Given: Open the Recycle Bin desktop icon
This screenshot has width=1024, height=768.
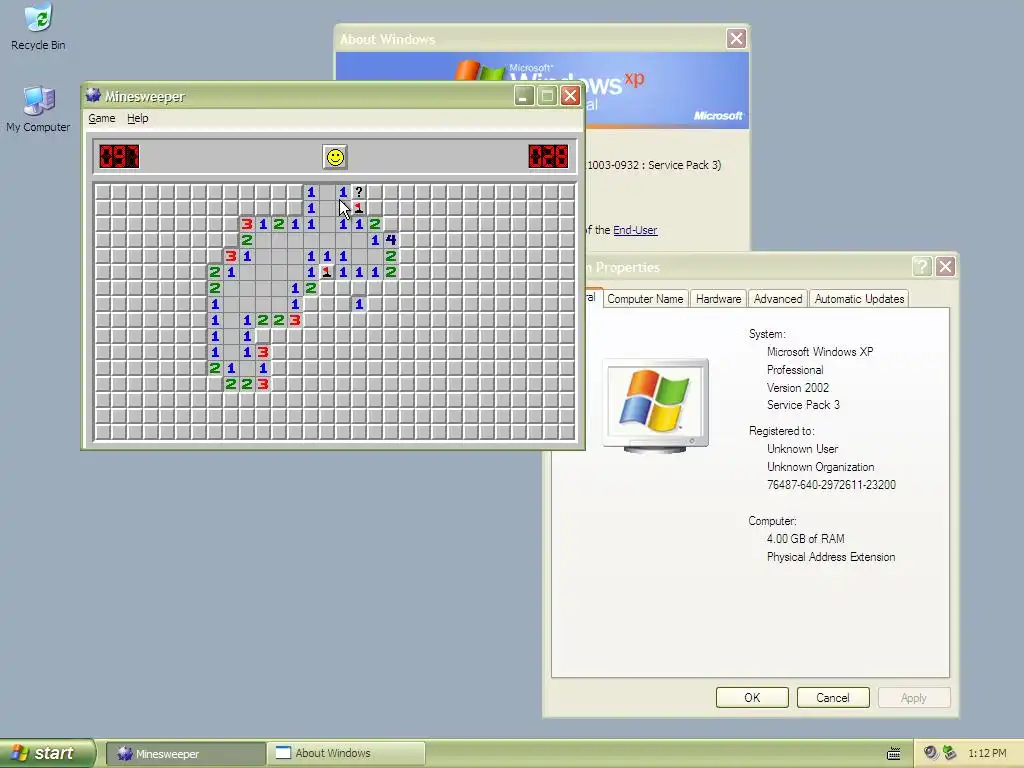Looking at the screenshot, I should (38, 27).
